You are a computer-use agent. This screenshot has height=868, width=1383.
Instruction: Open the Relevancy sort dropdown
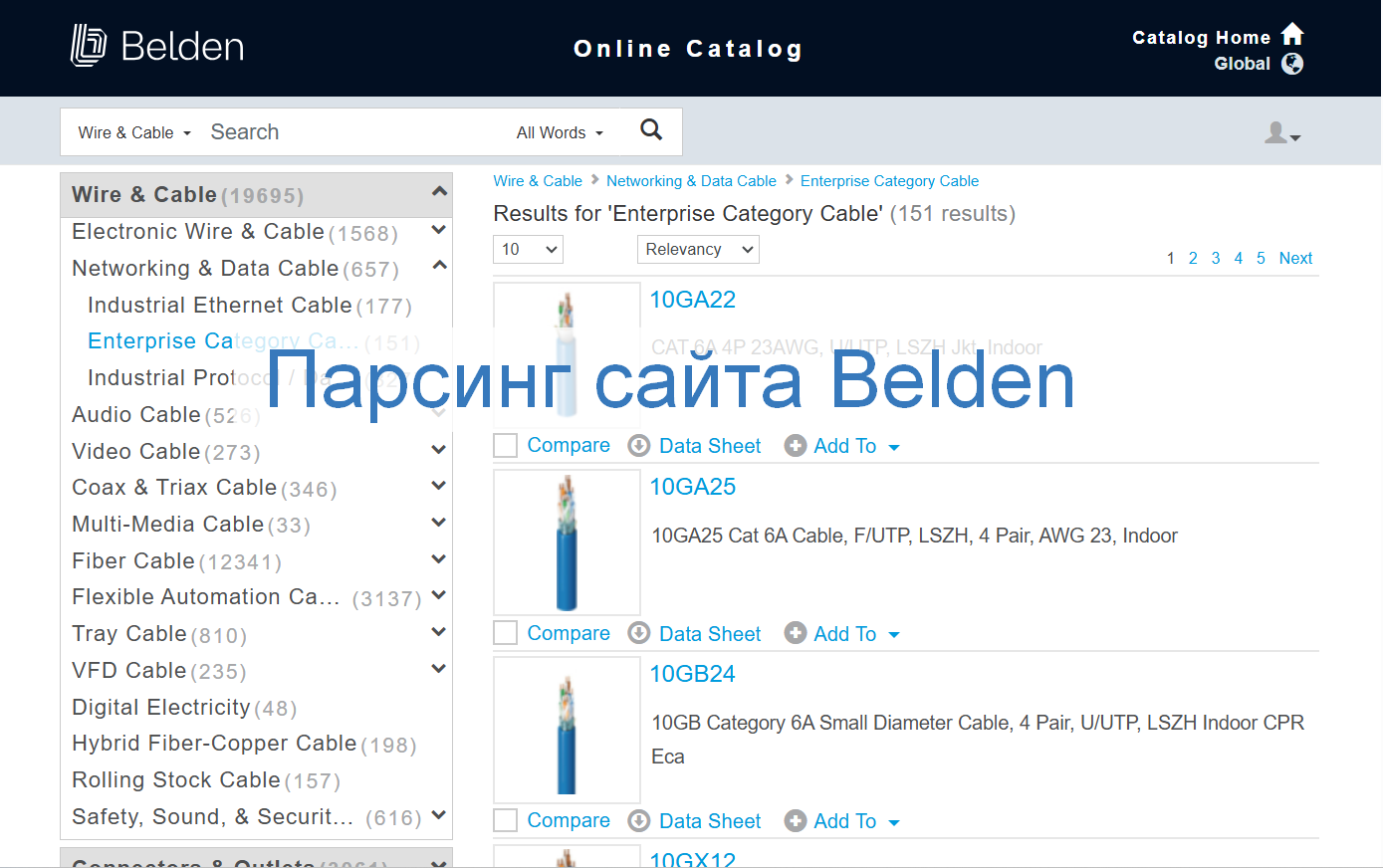(x=698, y=249)
